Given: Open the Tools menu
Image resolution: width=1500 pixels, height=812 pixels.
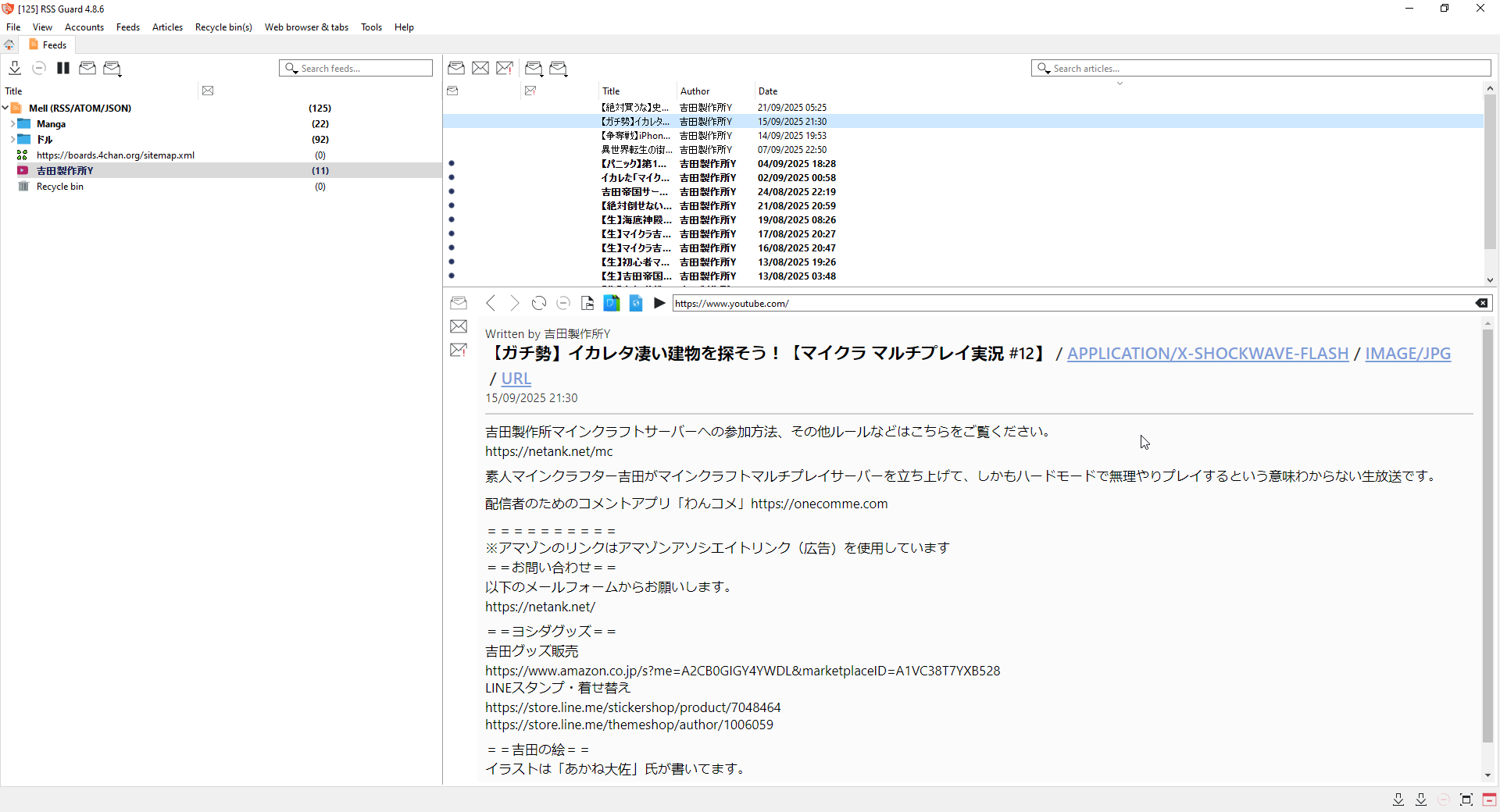Looking at the screenshot, I should pos(371,27).
